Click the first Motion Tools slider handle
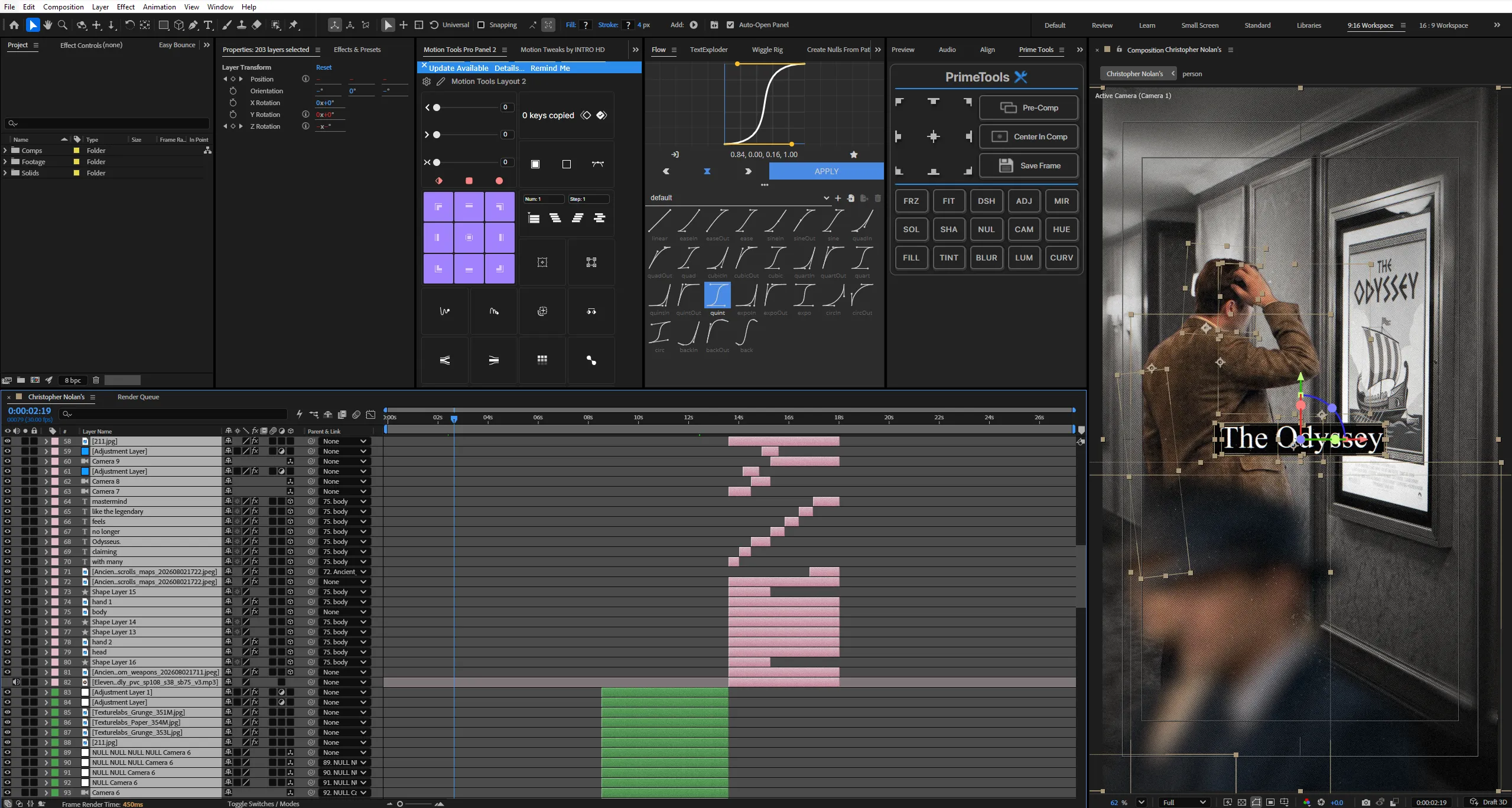Viewport: 1512px width, 808px height. 437,107
